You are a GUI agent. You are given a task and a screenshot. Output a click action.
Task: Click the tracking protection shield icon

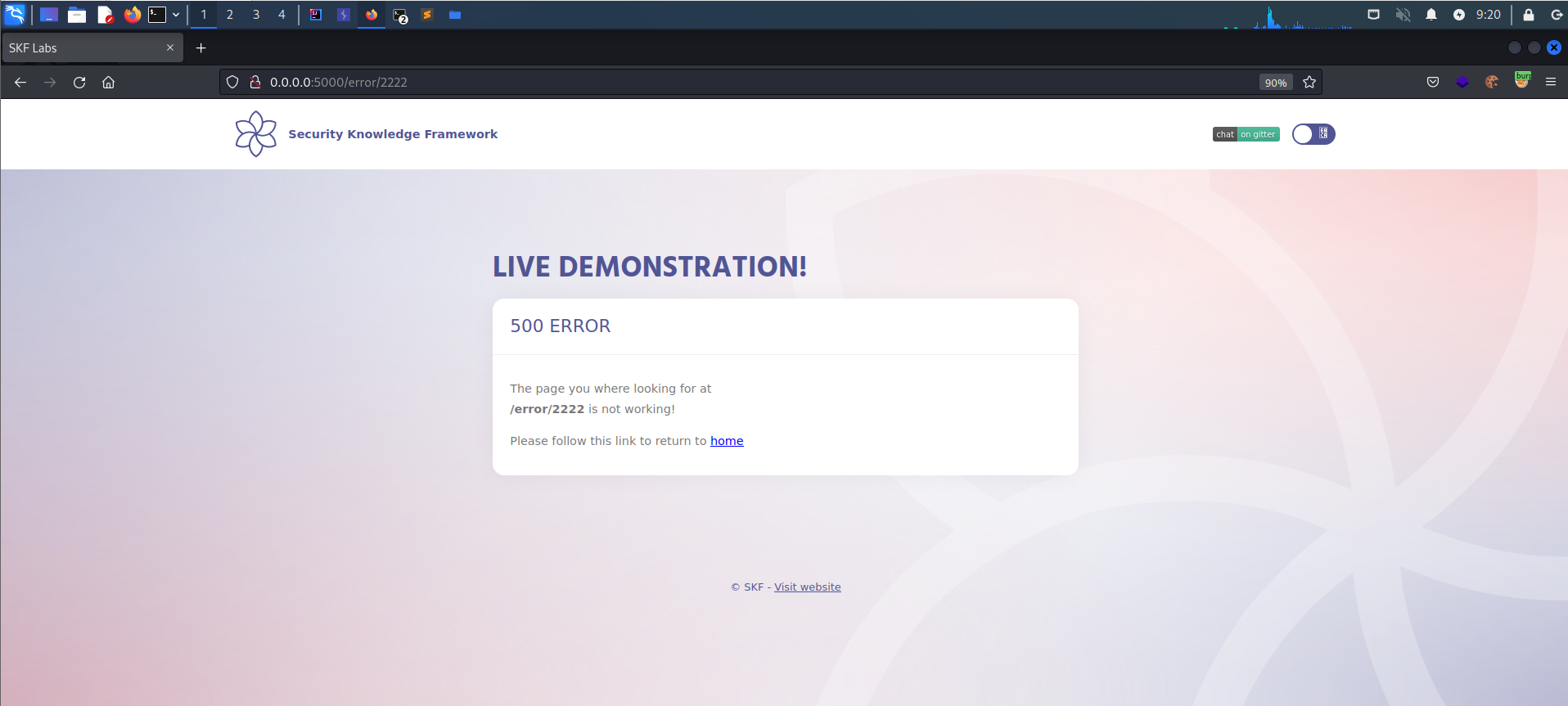pos(232,83)
